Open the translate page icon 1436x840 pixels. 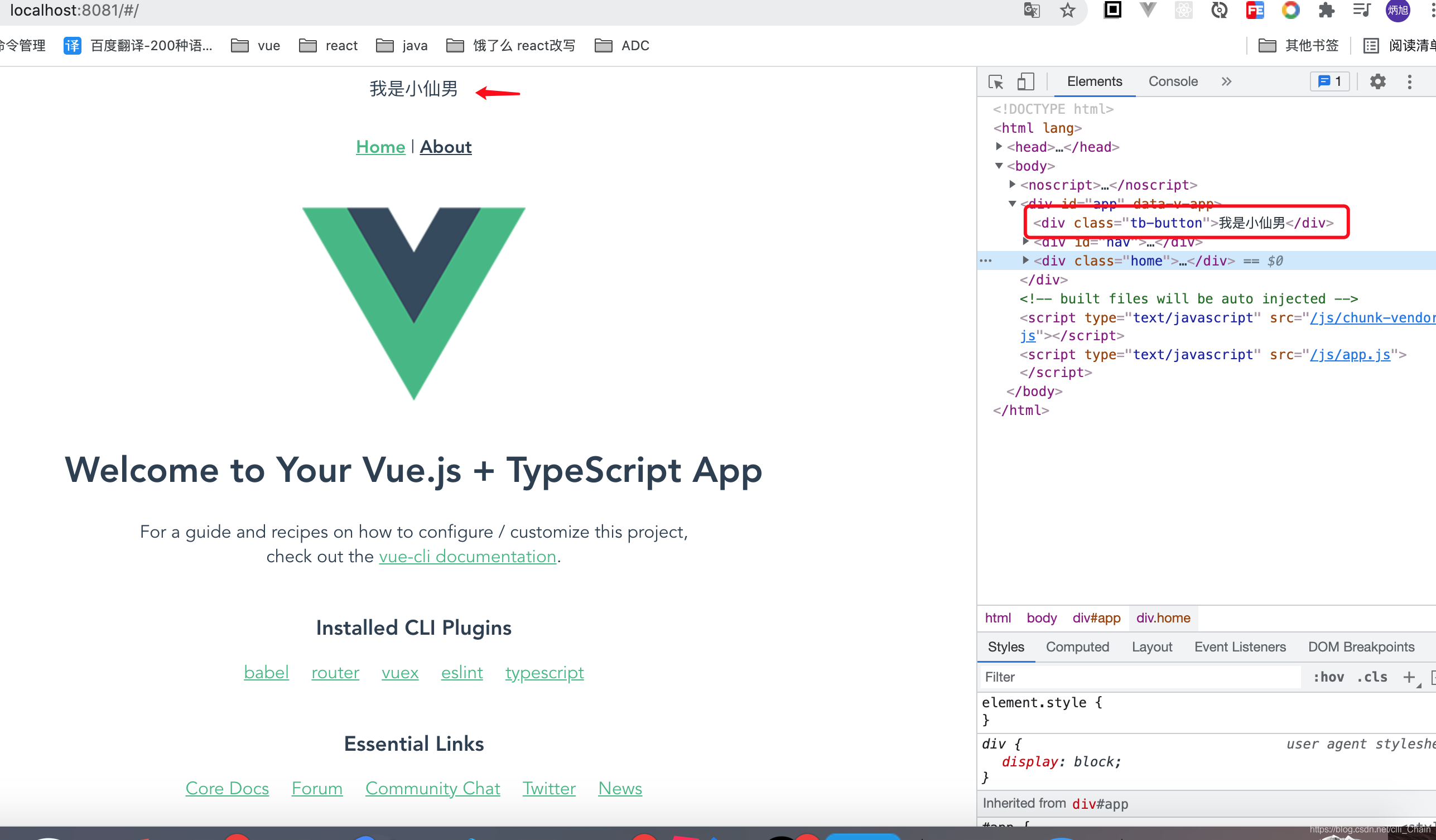(1032, 11)
